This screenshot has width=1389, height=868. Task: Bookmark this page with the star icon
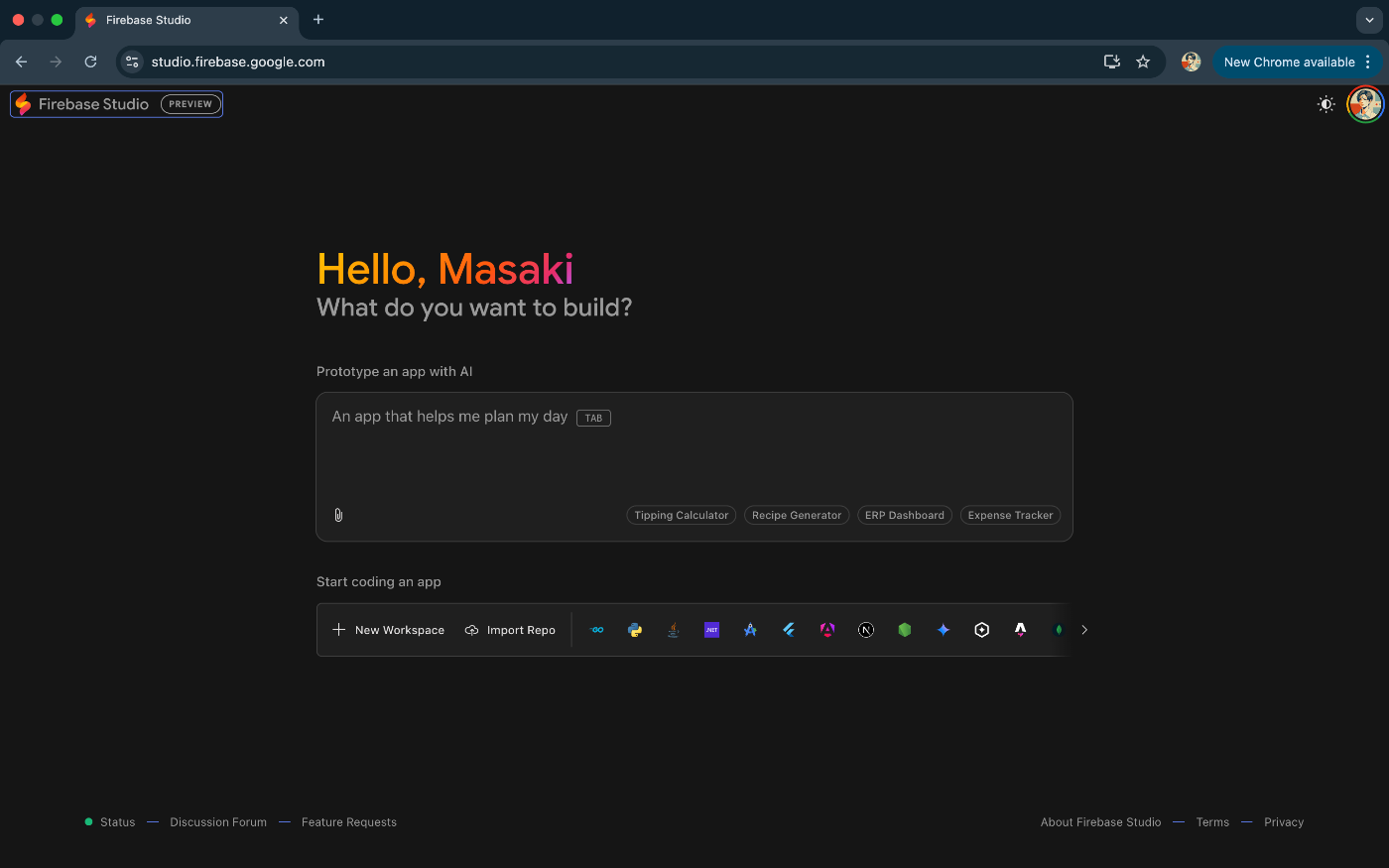click(1143, 62)
